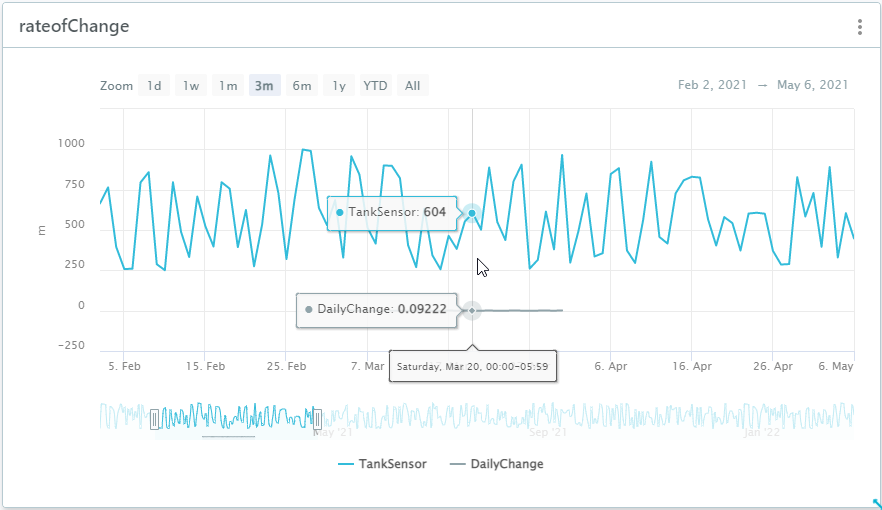Click the right navigator handle

click(x=317, y=419)
